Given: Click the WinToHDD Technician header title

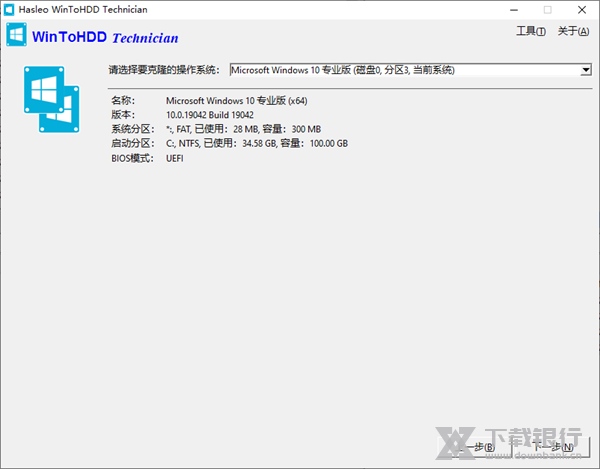Looking at the screenshot, I should coord(105,37).
